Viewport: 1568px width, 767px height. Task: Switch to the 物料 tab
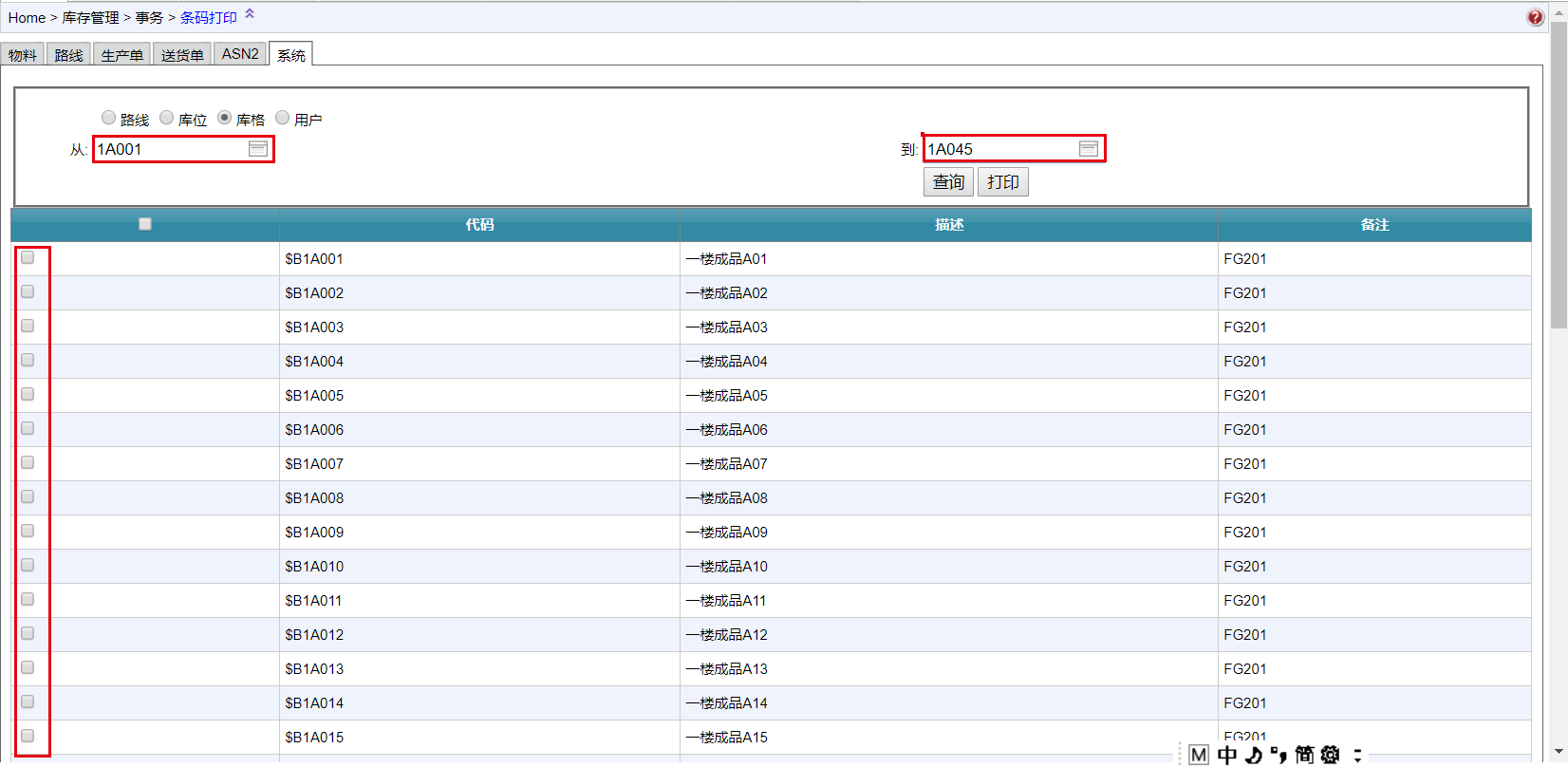coord(23,55)
